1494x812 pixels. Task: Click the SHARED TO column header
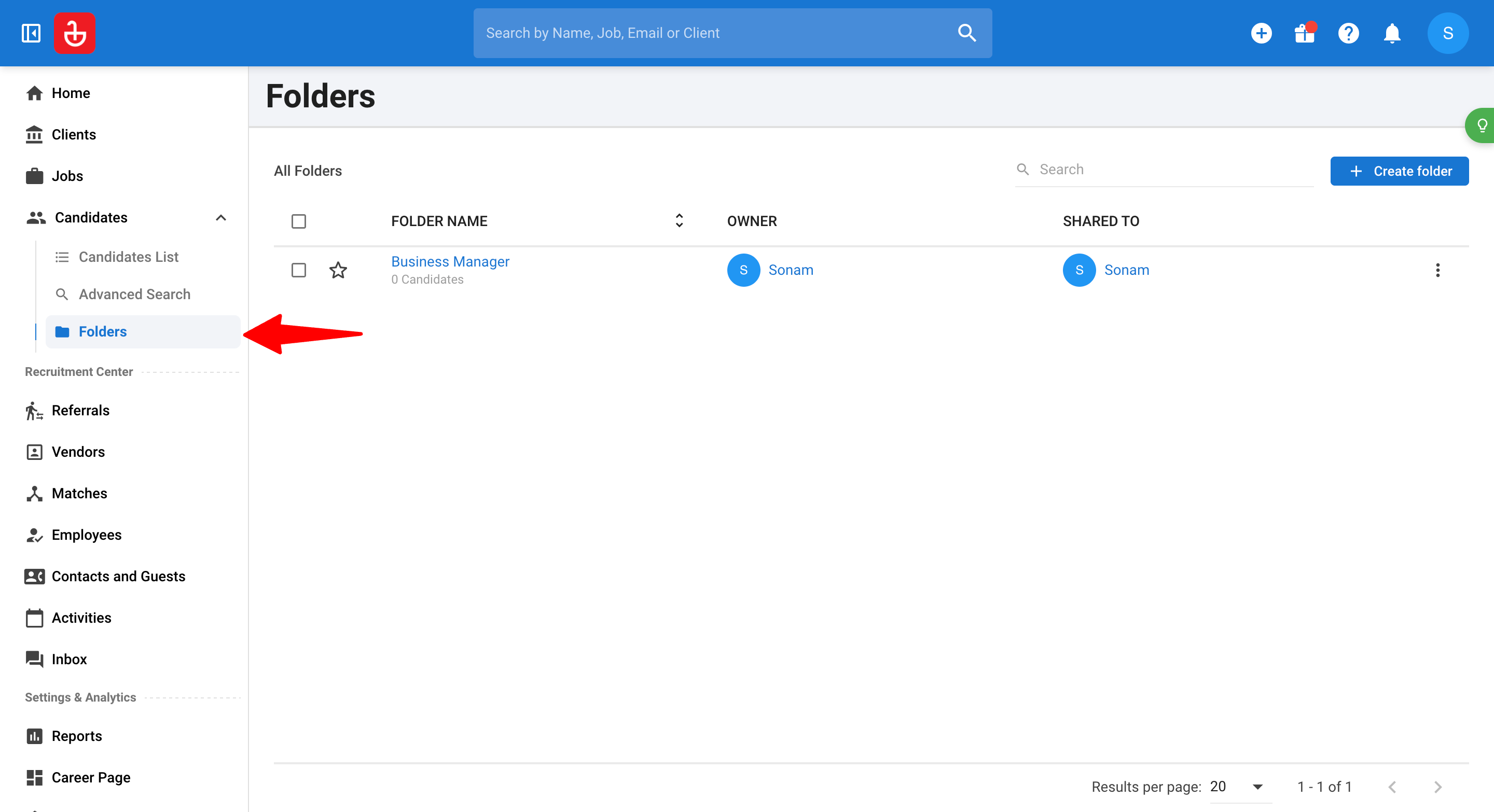pos(1101,221)
